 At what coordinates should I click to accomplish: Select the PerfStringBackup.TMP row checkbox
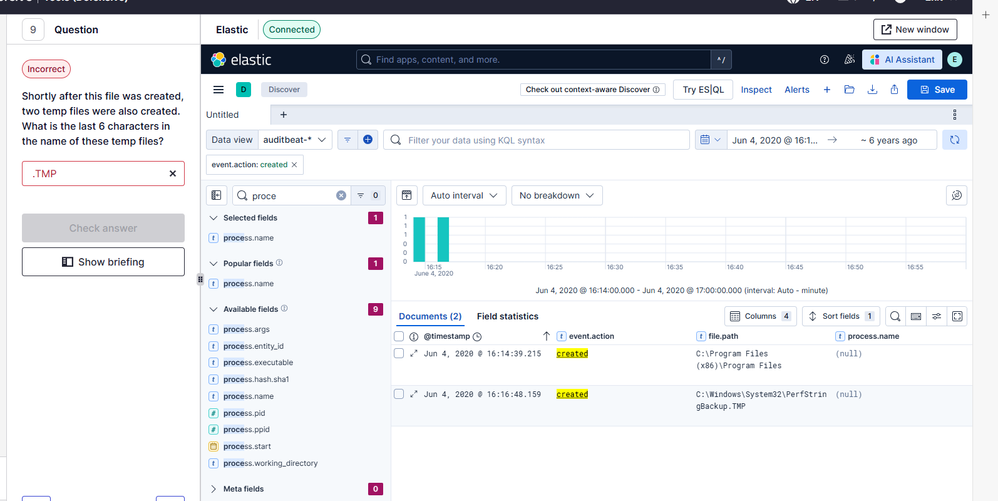tap(399, 394)
